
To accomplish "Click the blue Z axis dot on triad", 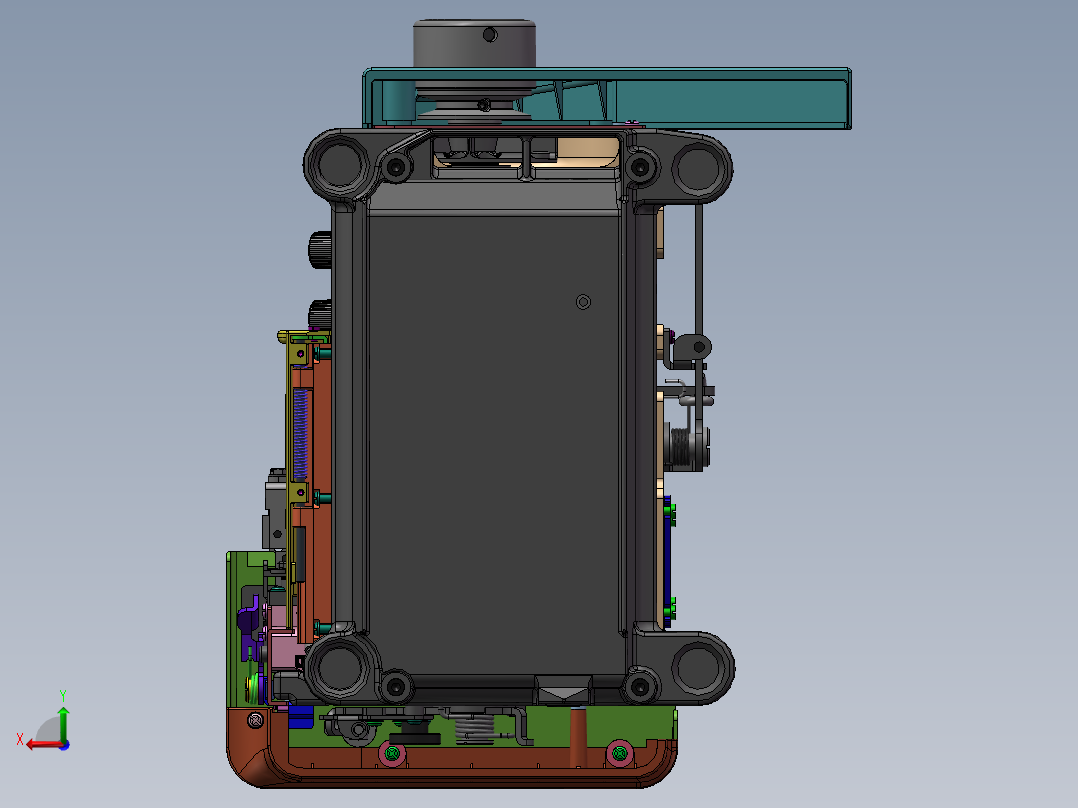I will 64,745.
